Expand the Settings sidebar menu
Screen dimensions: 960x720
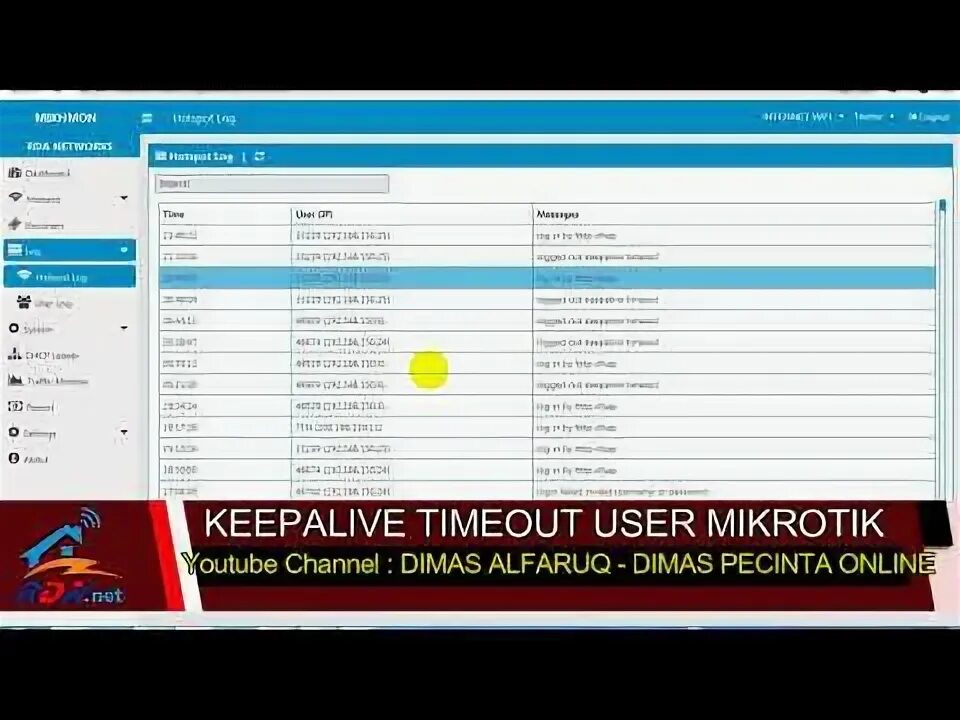click(69, 433)
